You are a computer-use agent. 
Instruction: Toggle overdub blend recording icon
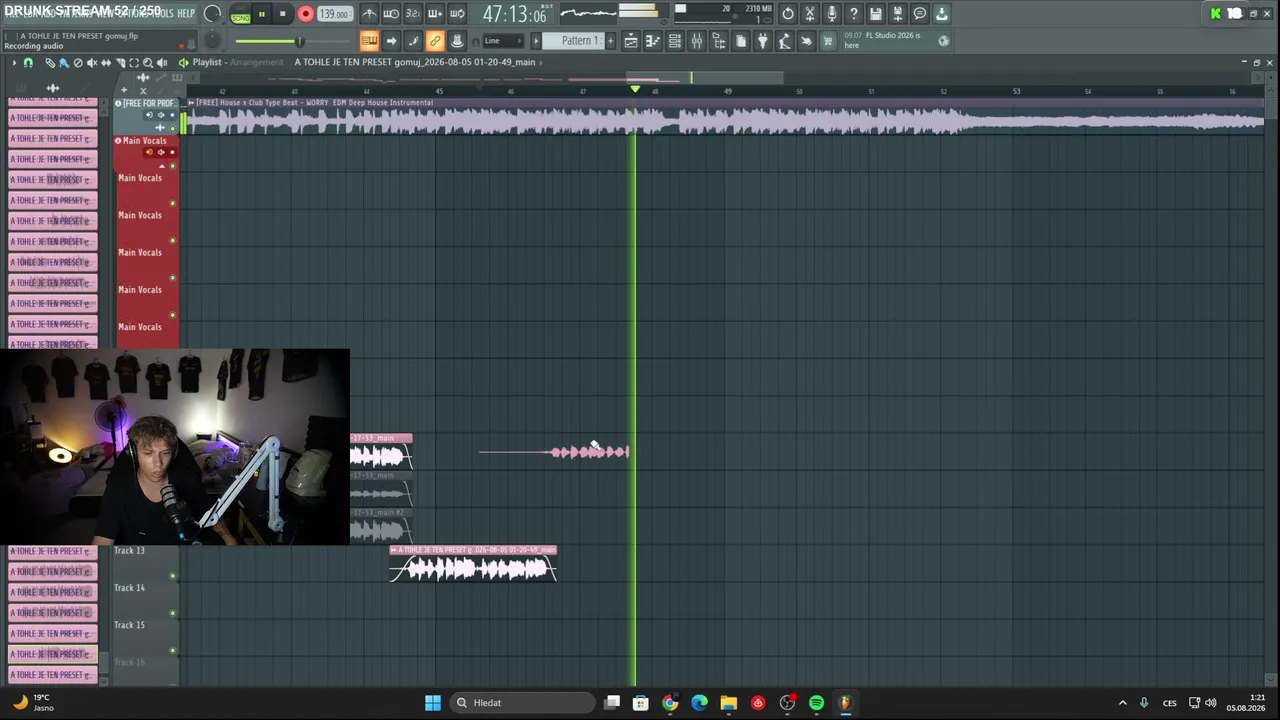pyautogui.click(x=435, y=14)
